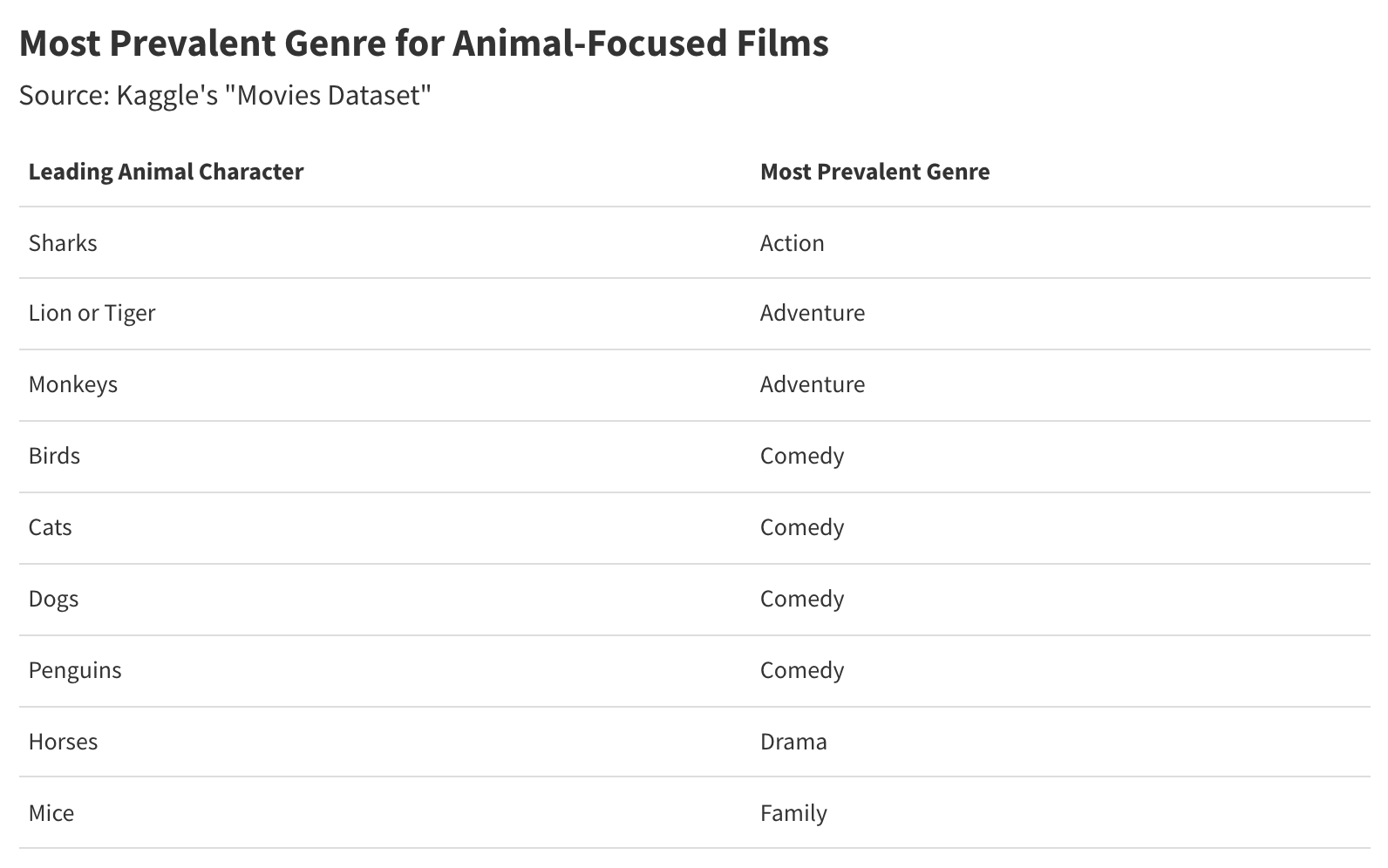Select Adventure genre in Lion or Tiger row
1388x868 pixels.
pyautogui.click(x=812, y=313)
